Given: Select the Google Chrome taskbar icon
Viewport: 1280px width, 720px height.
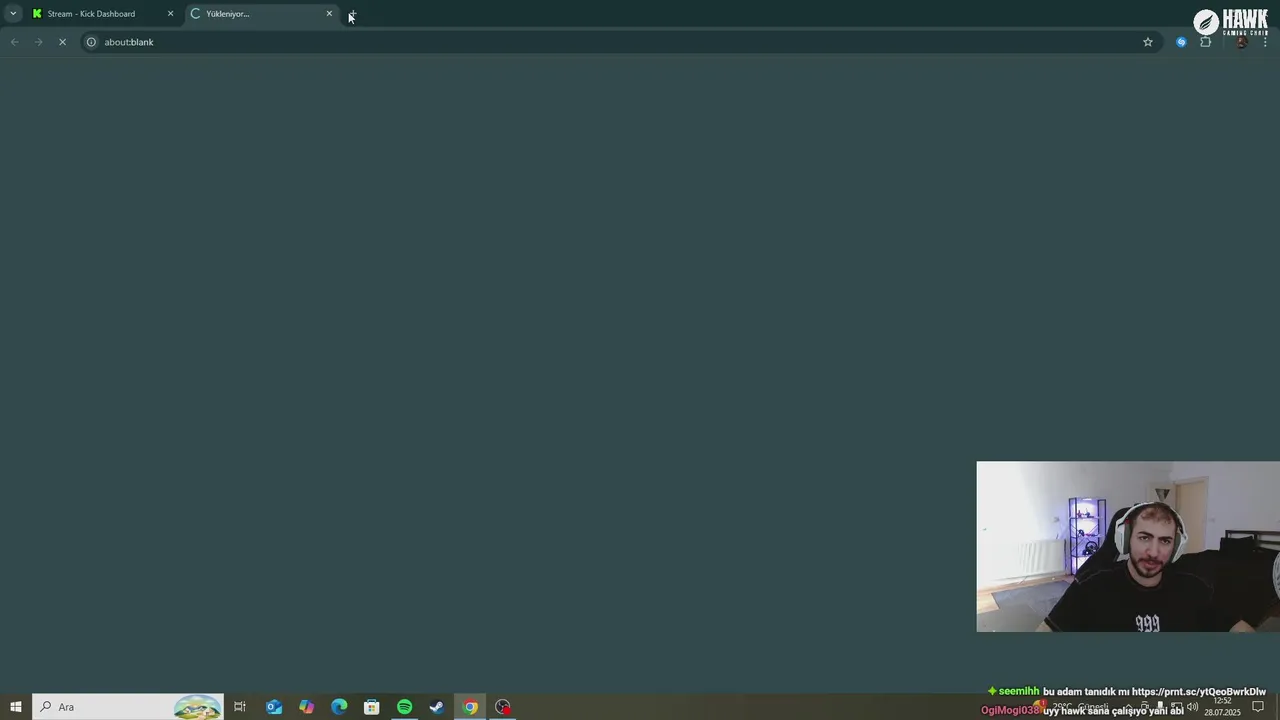Looking at the screenshot, I should click(470, 707).
